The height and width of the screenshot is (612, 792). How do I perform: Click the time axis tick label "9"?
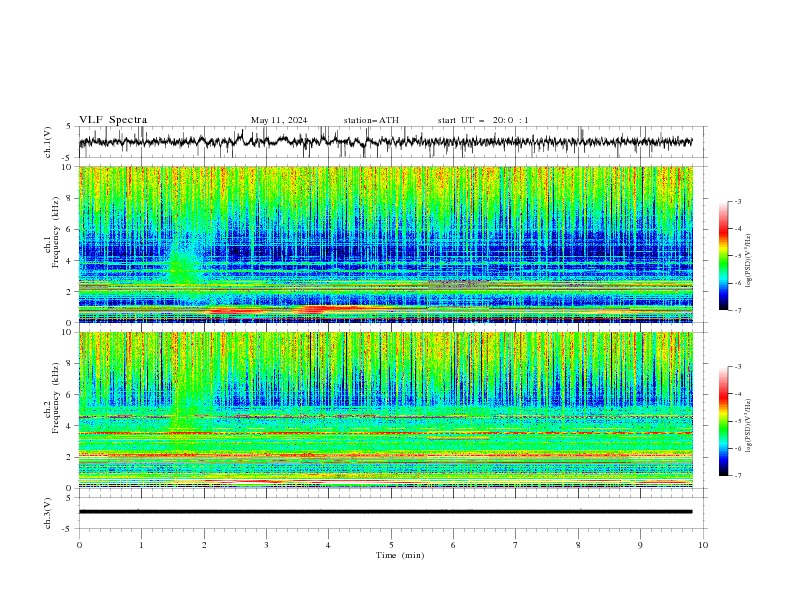tap(640, 545)
